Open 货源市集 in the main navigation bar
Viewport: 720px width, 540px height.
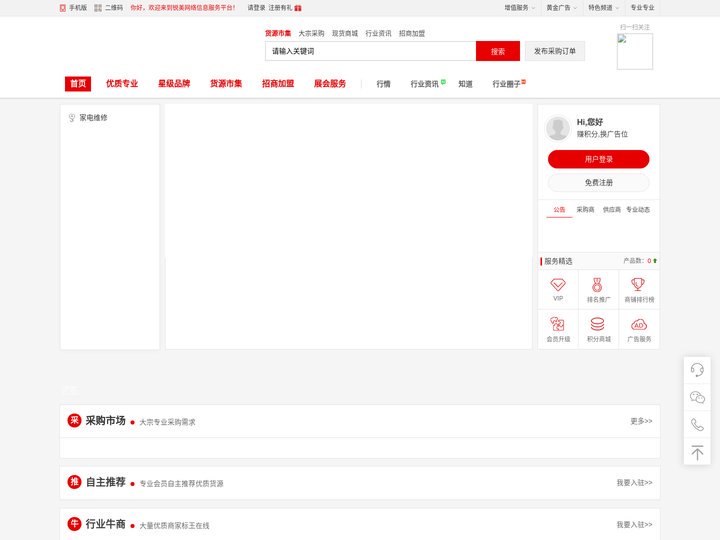tap(226, 84)
